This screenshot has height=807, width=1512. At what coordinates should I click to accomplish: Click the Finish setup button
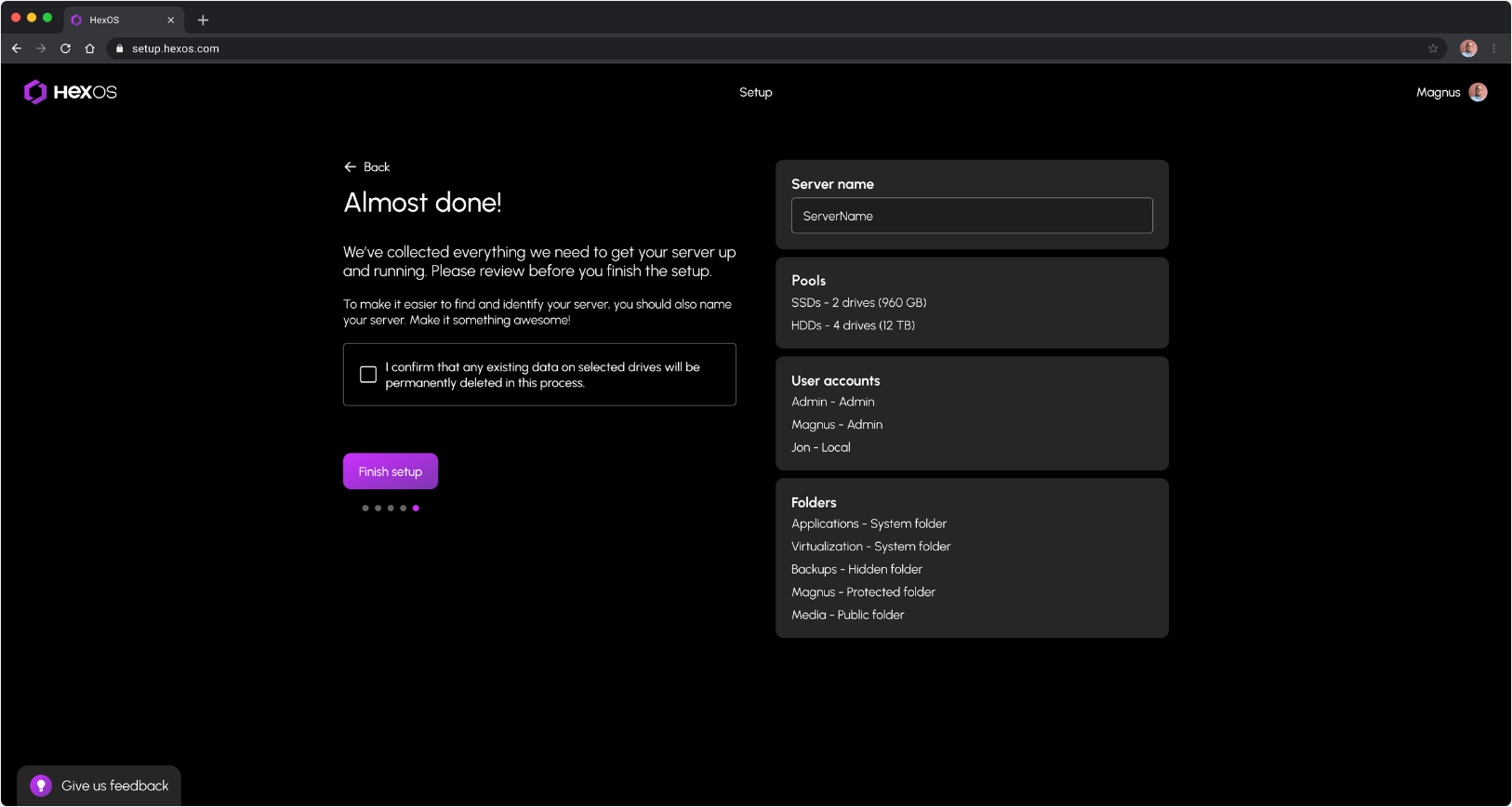(391, 471)
